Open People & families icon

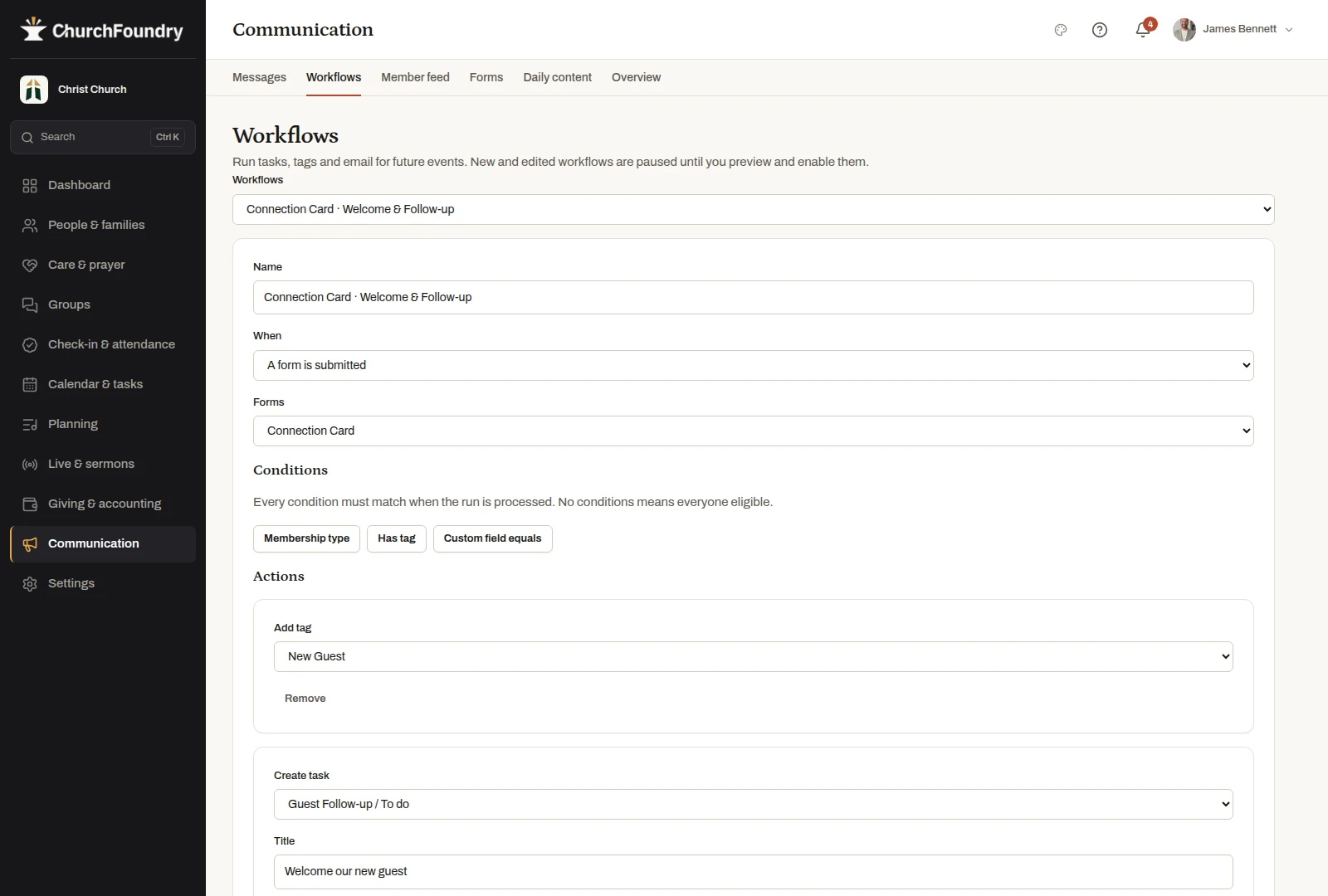point(30,226)
